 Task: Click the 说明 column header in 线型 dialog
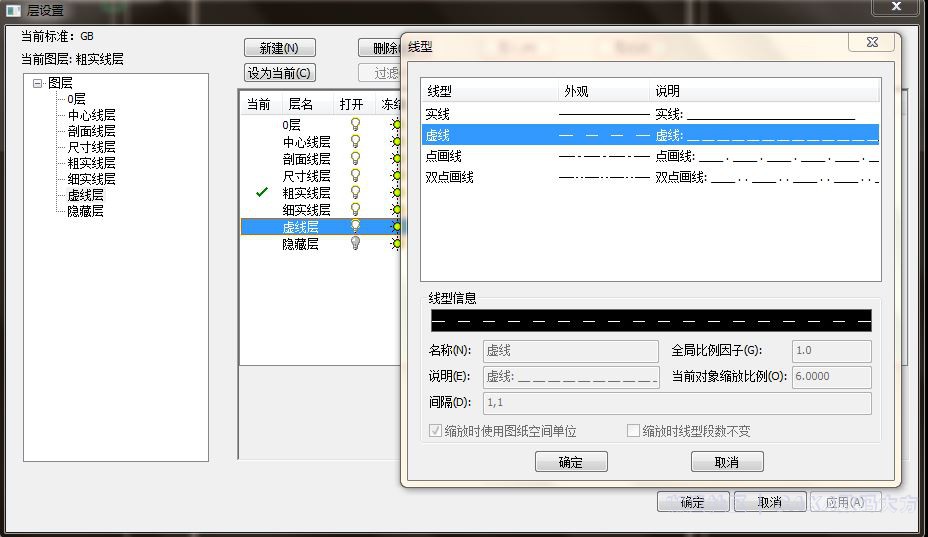(x=764, y=91)
